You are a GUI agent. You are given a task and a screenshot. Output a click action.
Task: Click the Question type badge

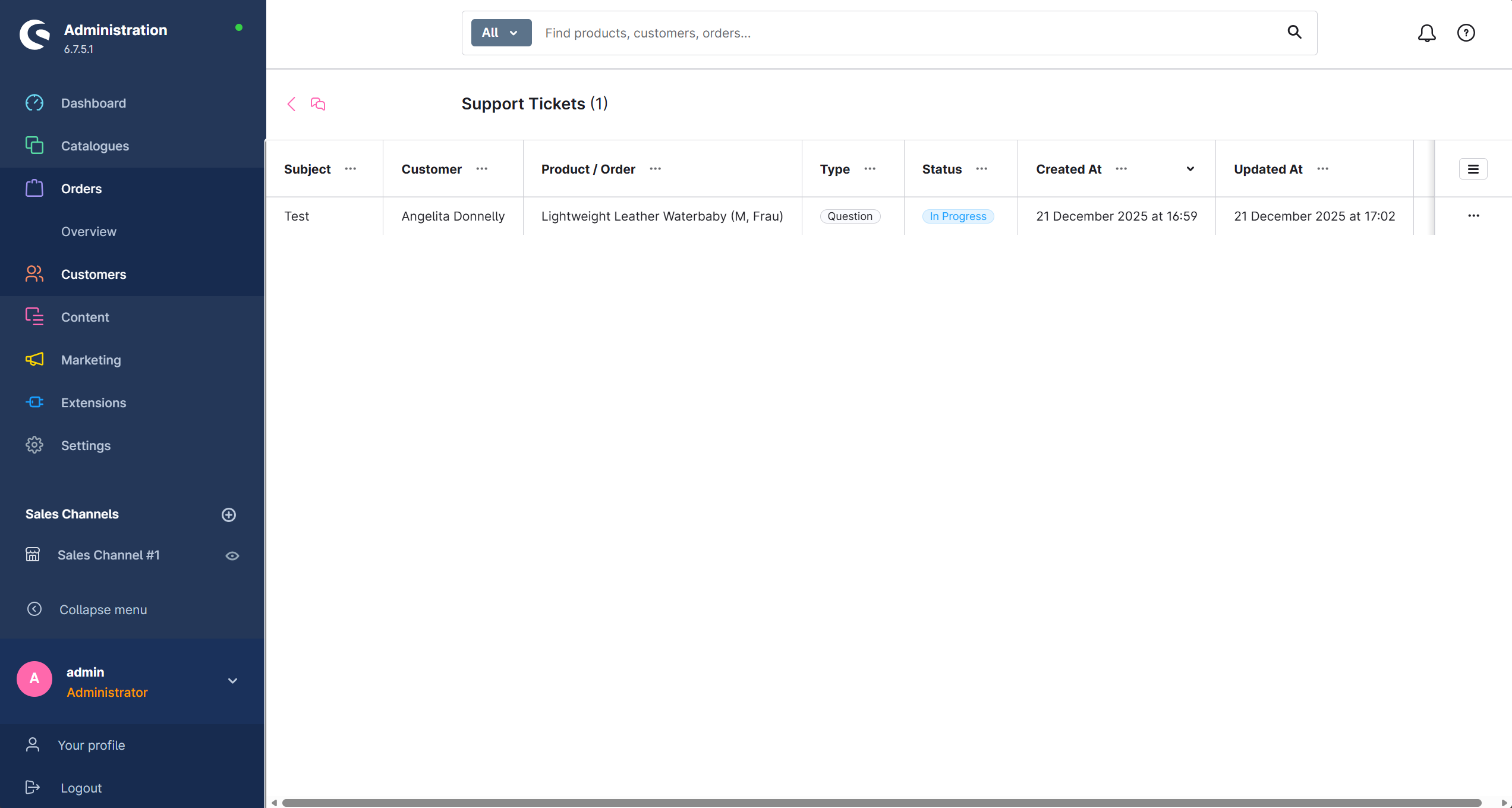pyautogui.click(x=850, y=216)
